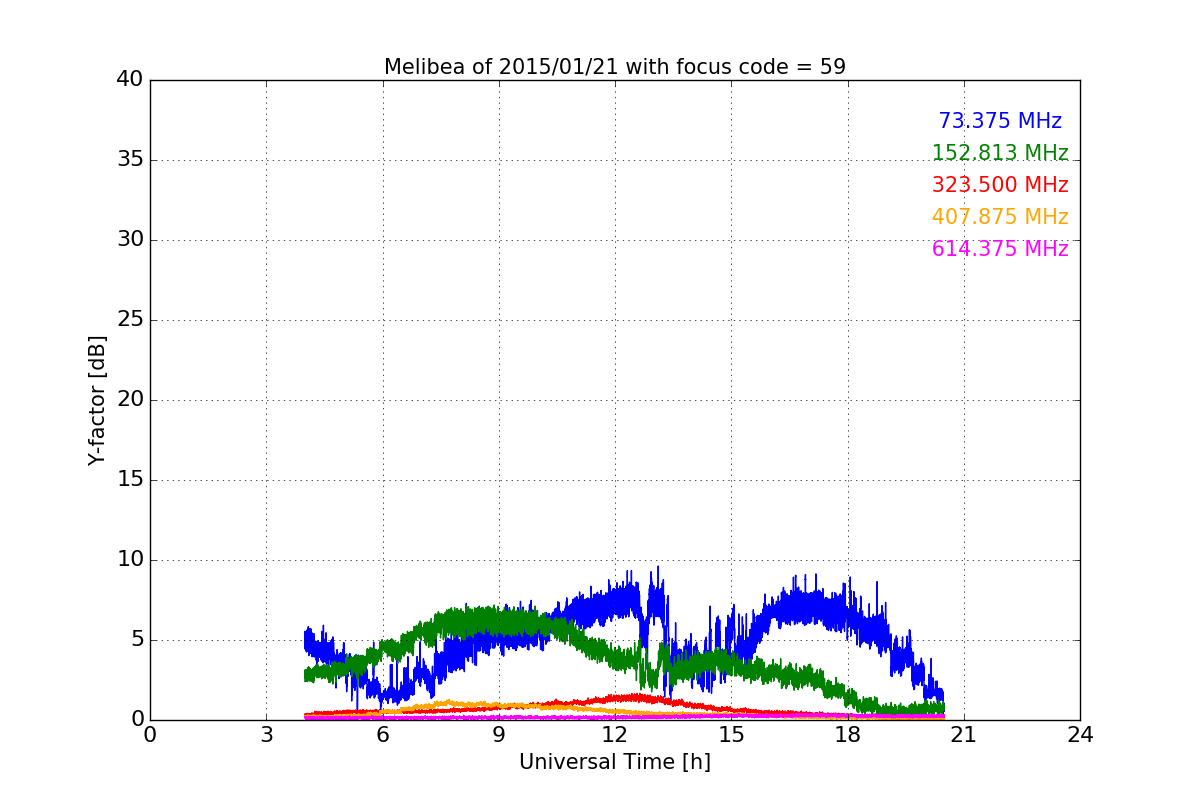
Task: Click y-axis tick label 10
Action: [130, 560]
